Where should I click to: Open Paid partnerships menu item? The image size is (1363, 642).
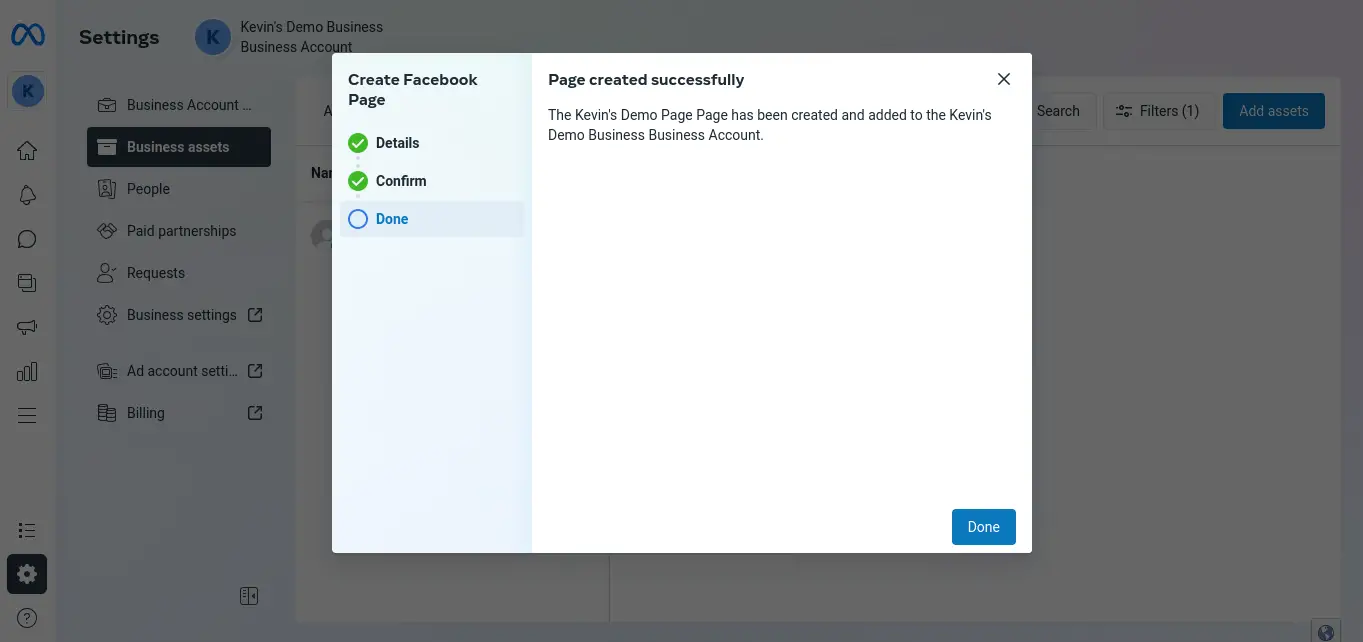tap(181, 231)
